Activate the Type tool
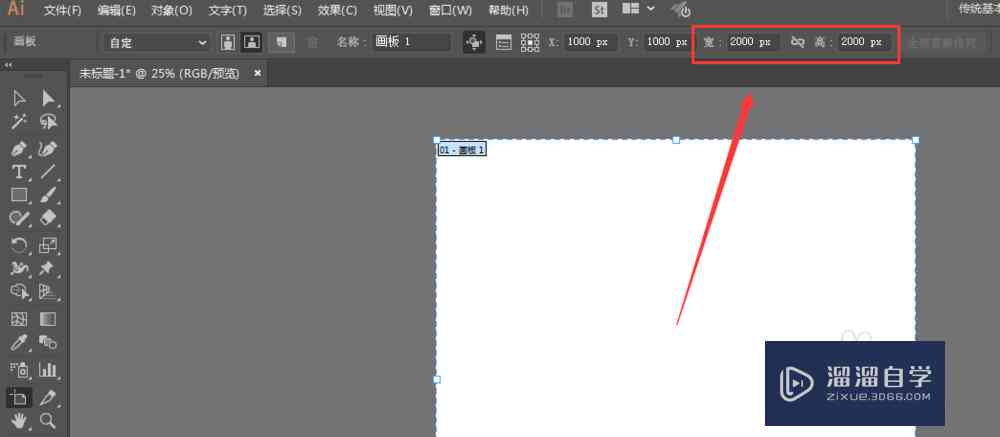1000x437 pixels. pos(19,172)
